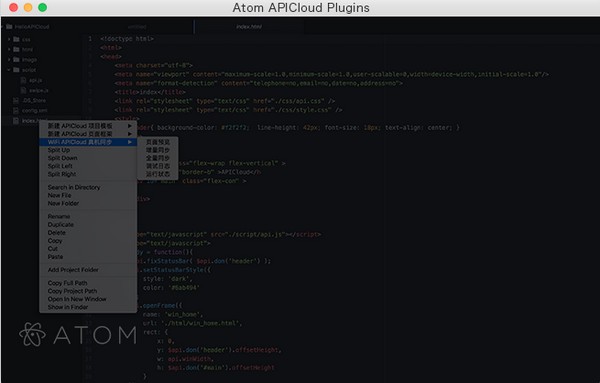
Task: Choose Split Right from context menu
Action: [x=88, y=174]
